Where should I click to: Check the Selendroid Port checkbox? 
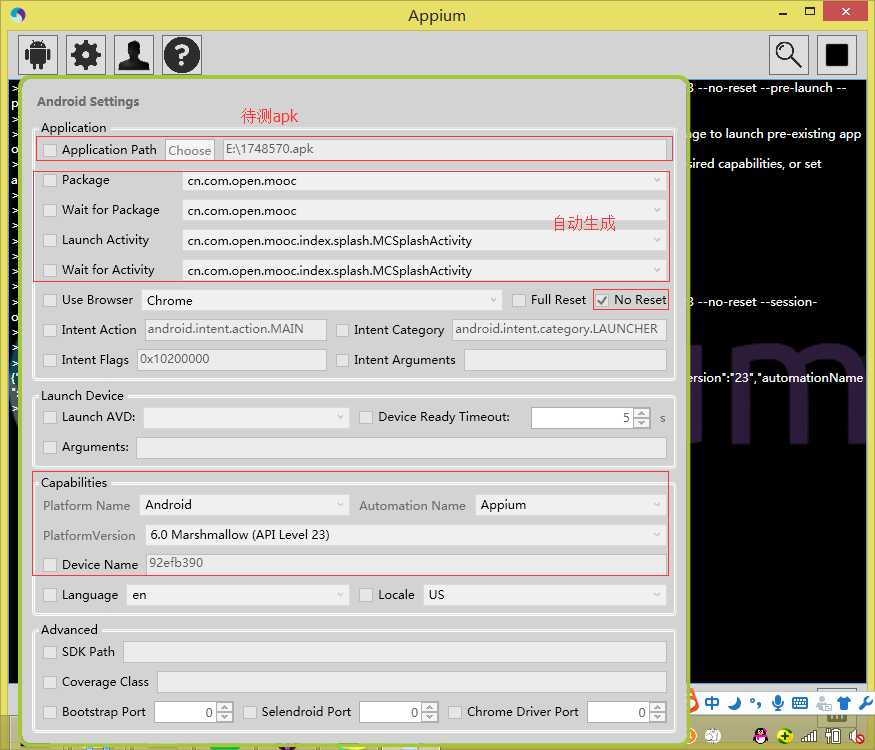(250, 712)
